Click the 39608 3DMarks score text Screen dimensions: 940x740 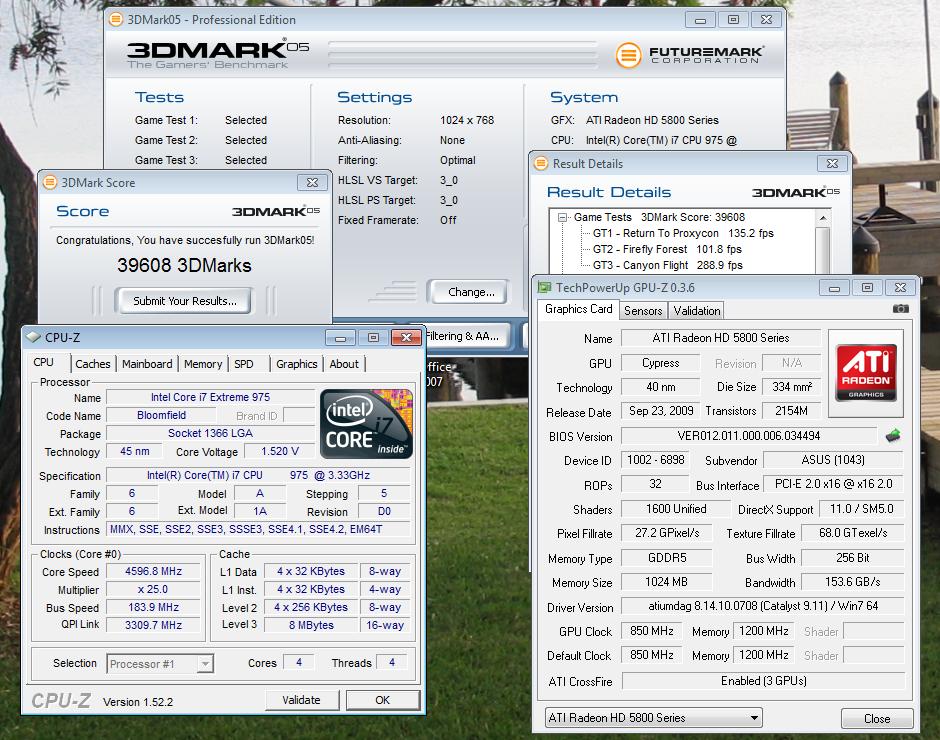point(184,265)
